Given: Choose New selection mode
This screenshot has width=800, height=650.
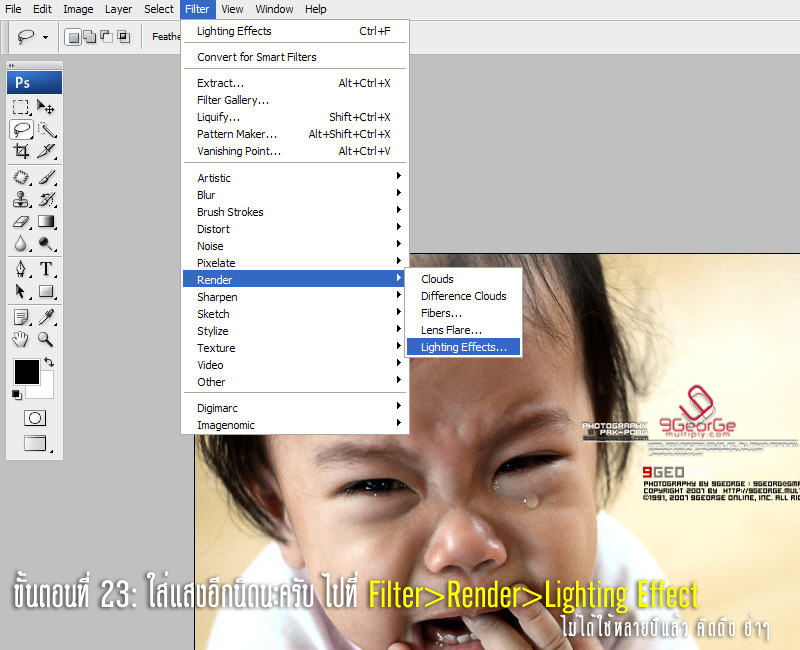Looking at the screenshot, I should point(73,37).
